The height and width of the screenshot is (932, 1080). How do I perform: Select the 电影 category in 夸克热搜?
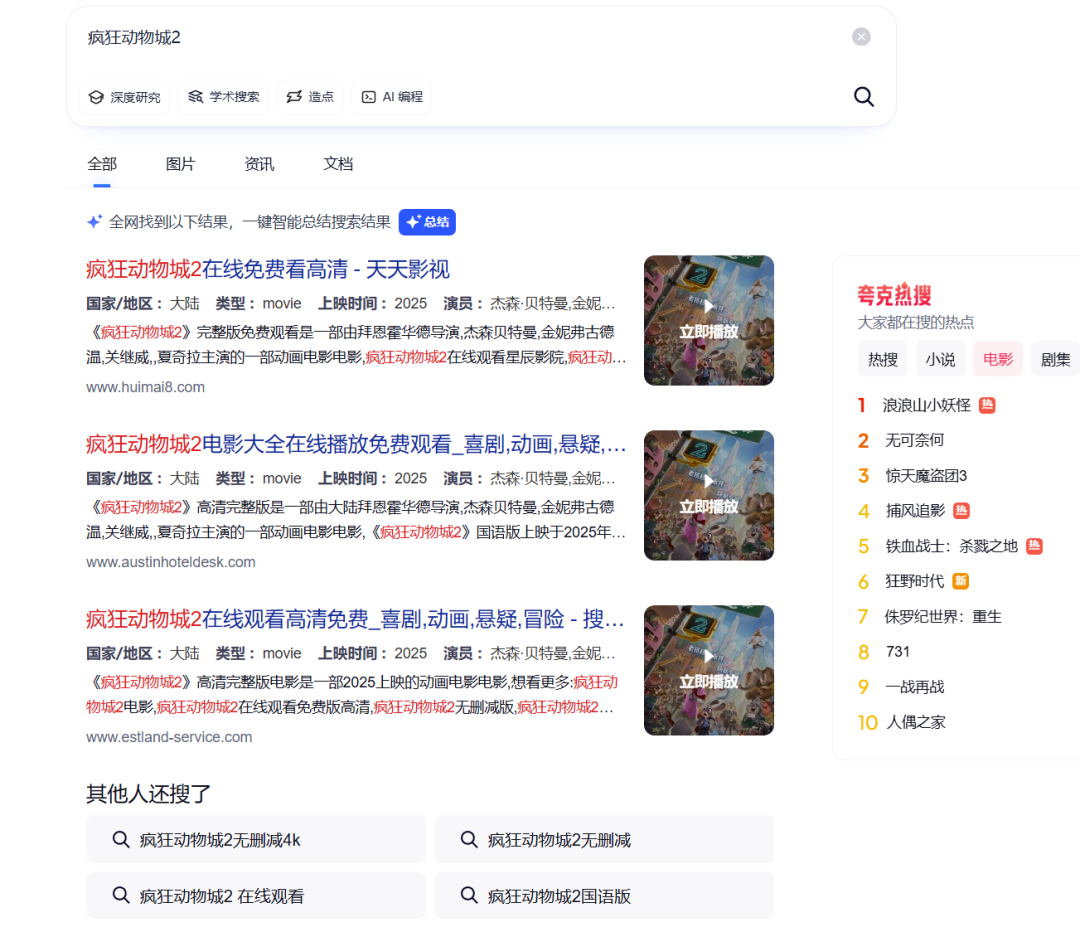click(997, 359)
